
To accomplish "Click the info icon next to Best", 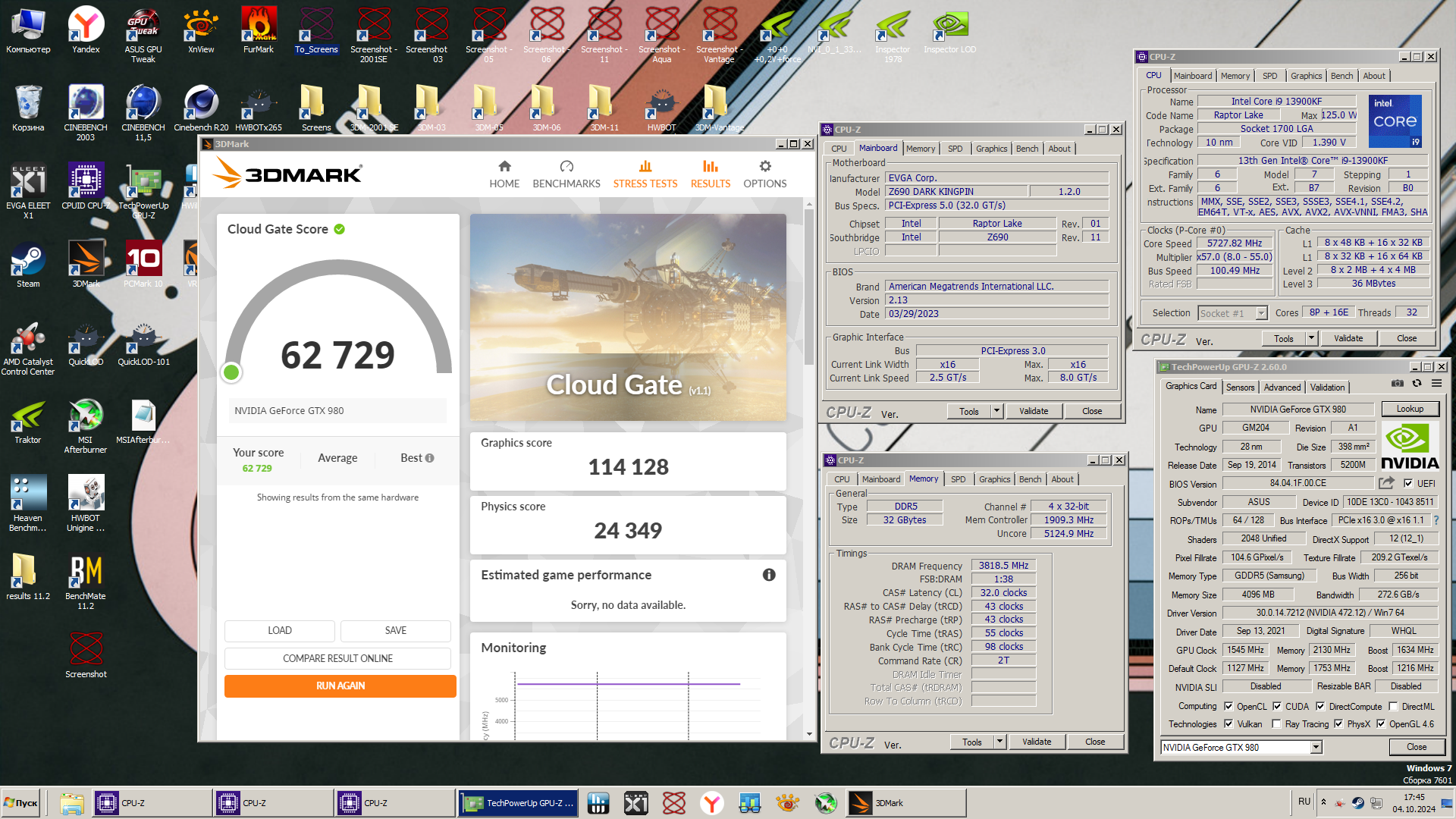I will pos(430,458).
